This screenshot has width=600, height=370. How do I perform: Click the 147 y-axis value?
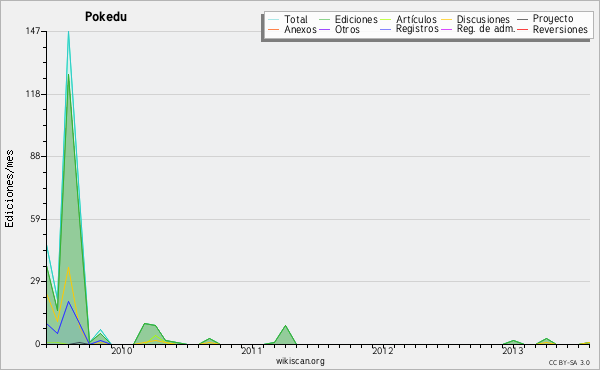pyautogui.click(x=33, y=31)
